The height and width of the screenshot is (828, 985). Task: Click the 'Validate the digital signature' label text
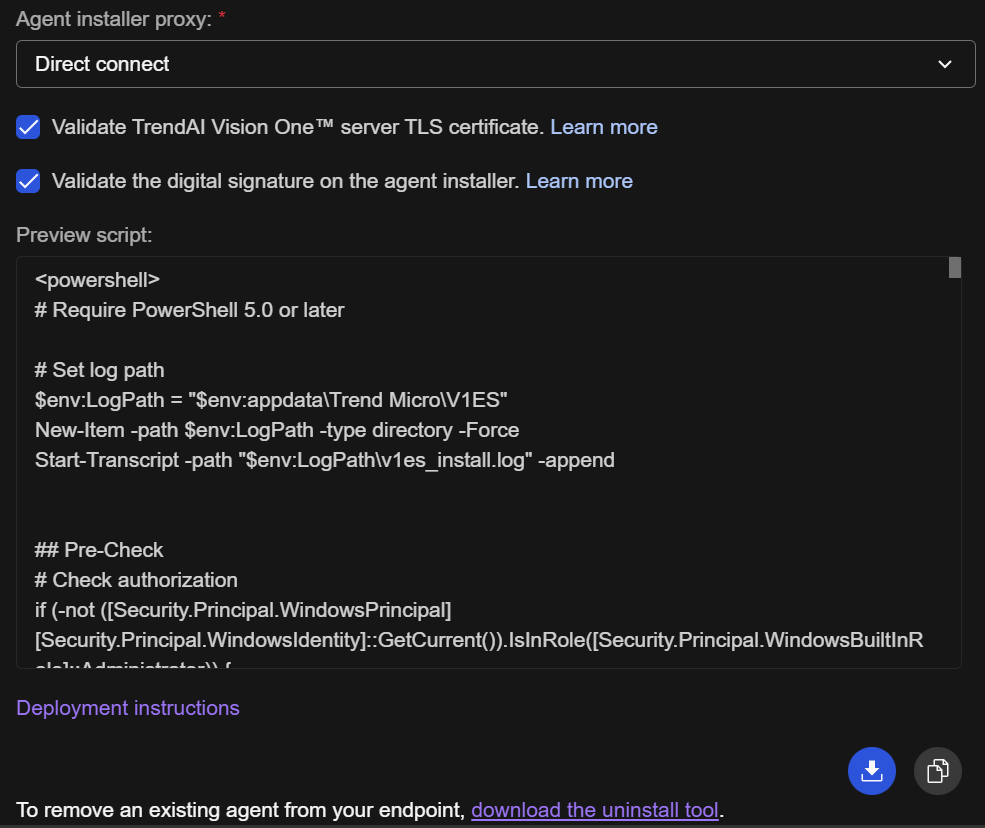[285, 181]
